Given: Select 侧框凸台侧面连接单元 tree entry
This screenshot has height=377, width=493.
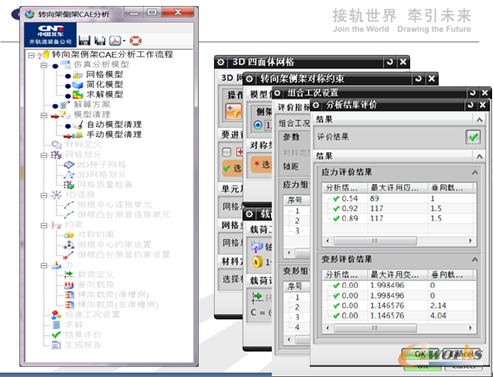Looking at the screenshot, I should tap(124, 215).
